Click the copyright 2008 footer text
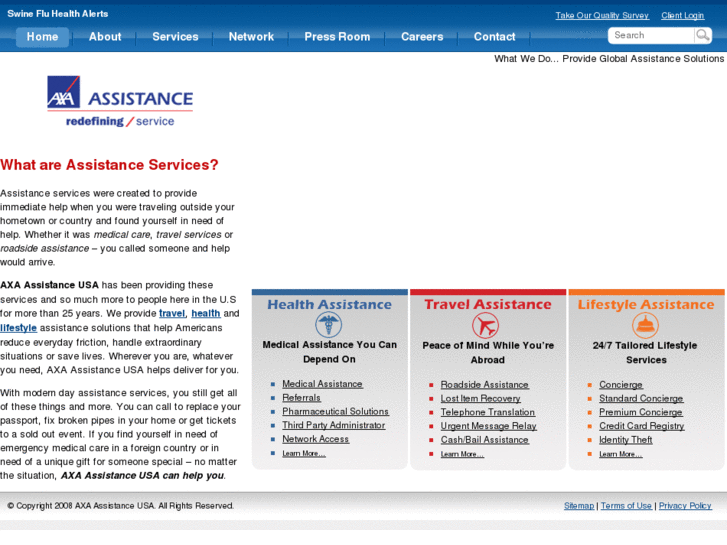 (x=121, y=506)
